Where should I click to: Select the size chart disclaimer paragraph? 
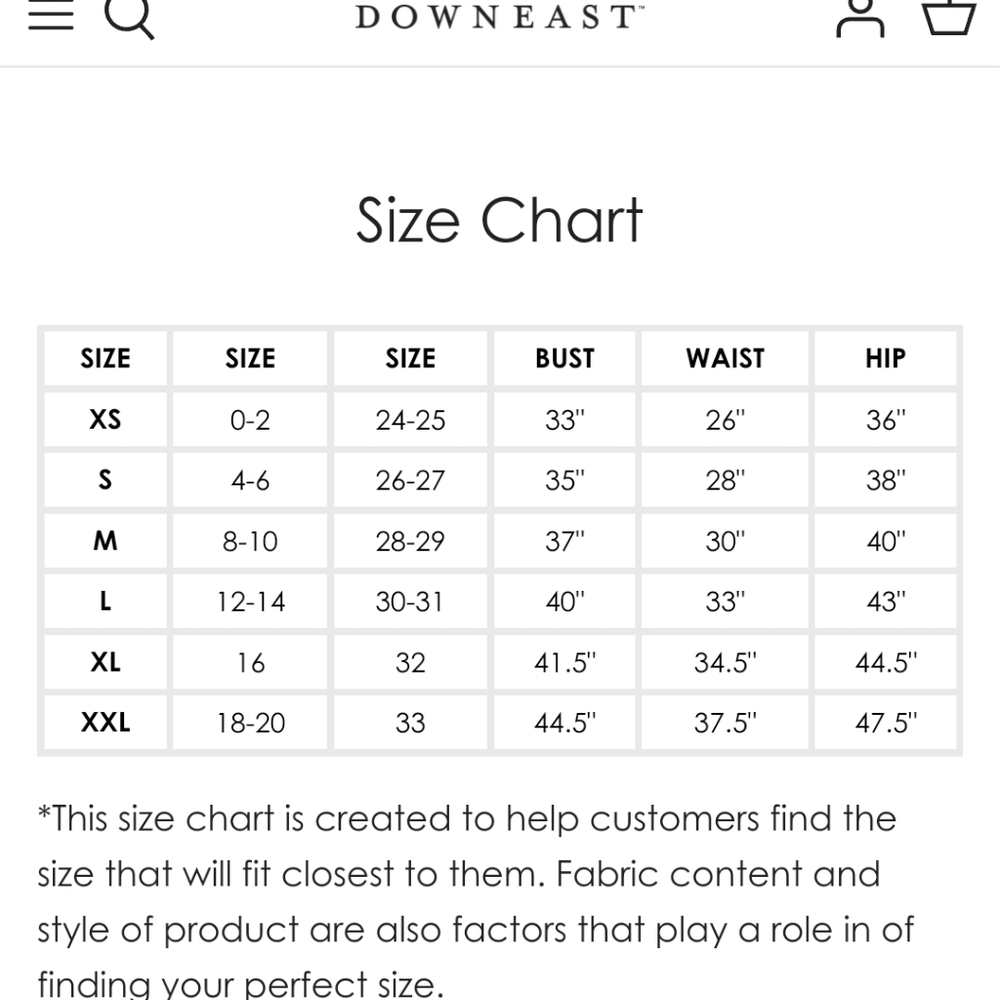point(476,901)
